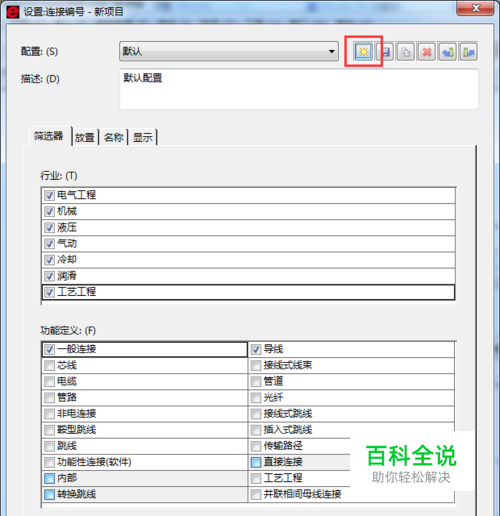
Task: Check the 并联相间母线连接 checkbox
Action: [x=256, y=494]
